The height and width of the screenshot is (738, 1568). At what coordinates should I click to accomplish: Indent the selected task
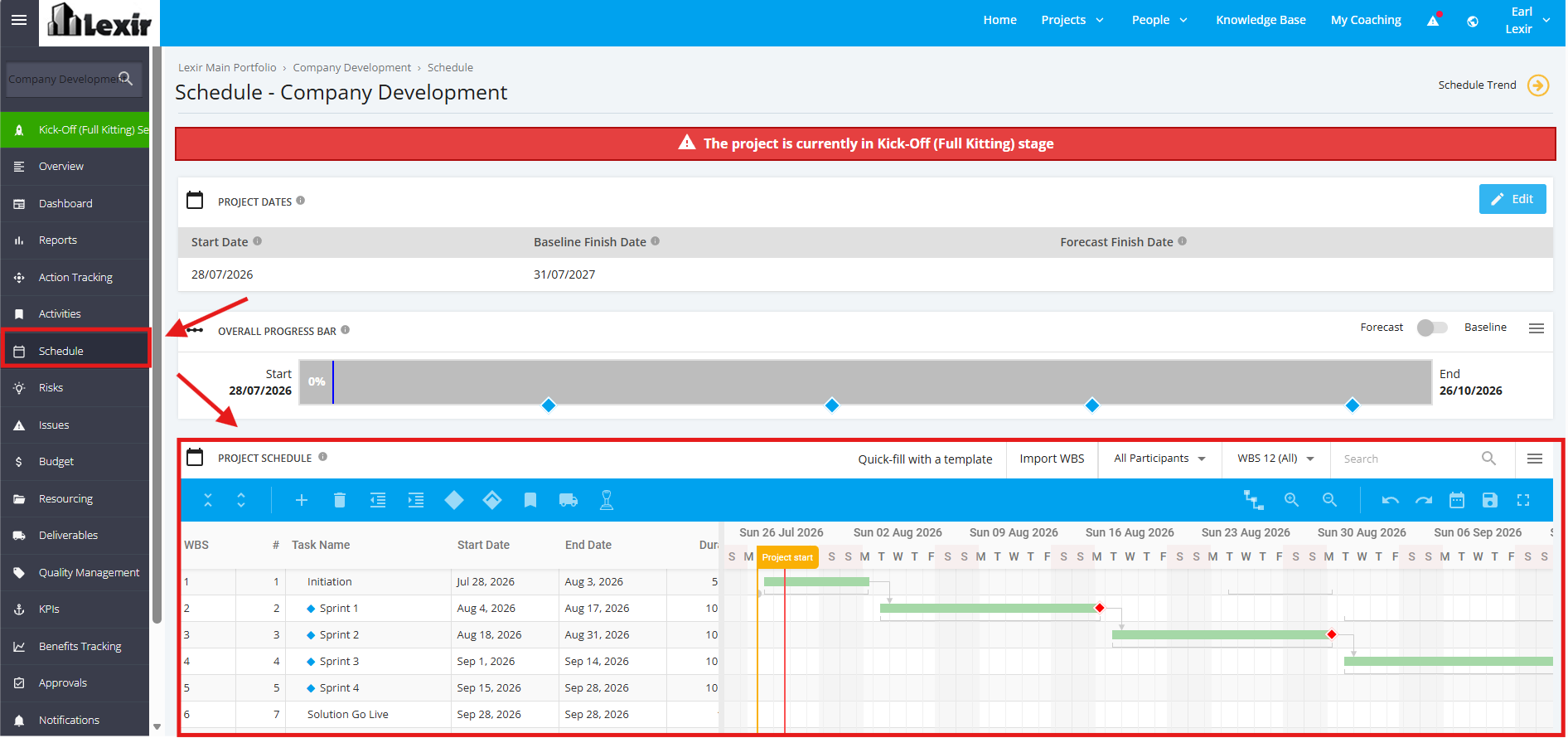pyautogui.click(x=416, y=500)
